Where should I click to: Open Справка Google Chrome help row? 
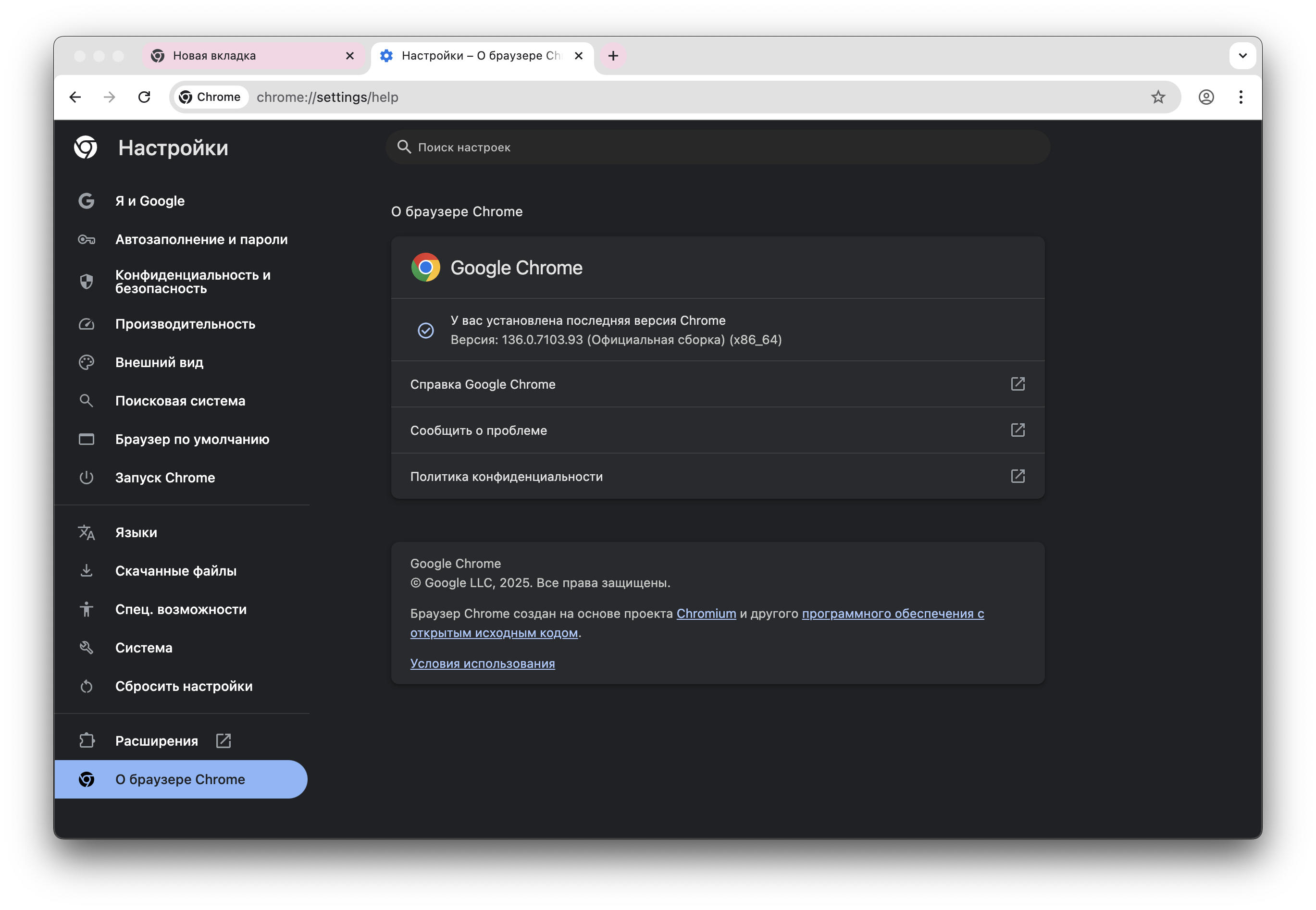[x=718, y=384]
